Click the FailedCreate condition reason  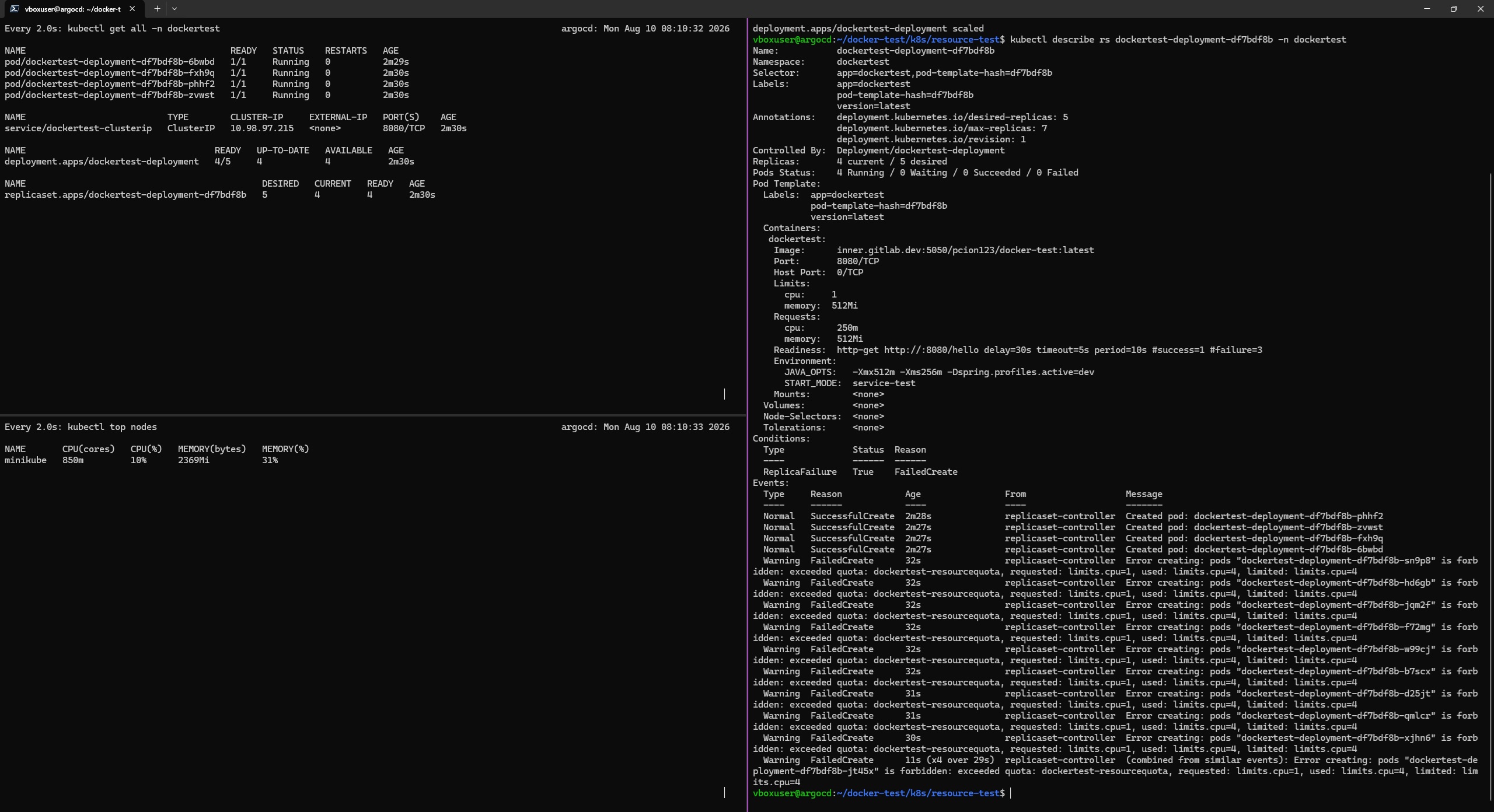(926, 472)
